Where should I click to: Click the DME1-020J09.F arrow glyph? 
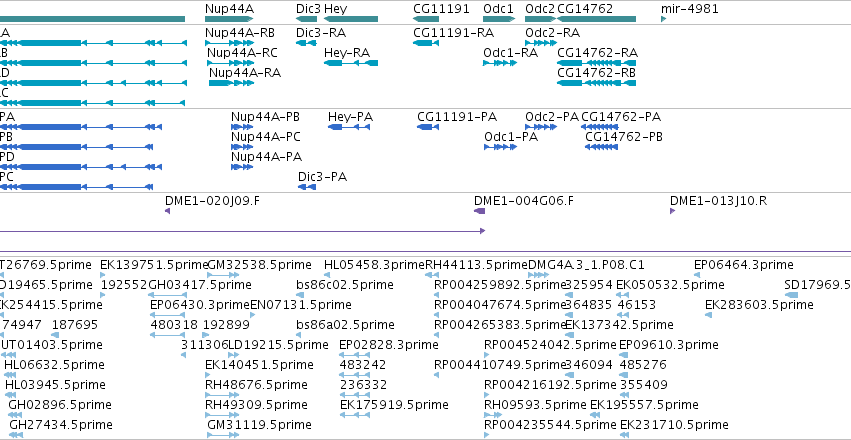pos(167,211)
